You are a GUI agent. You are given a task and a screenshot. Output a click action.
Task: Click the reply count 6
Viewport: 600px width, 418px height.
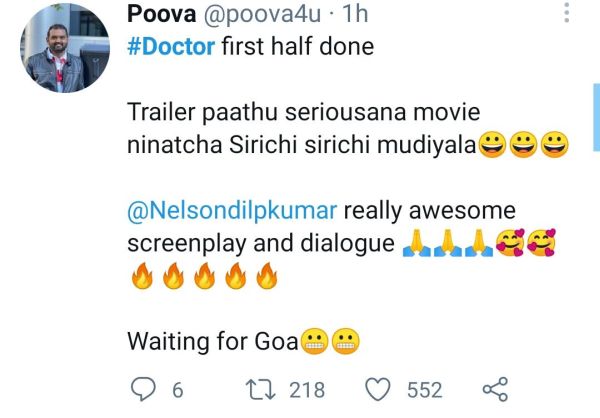pos(176,390)
